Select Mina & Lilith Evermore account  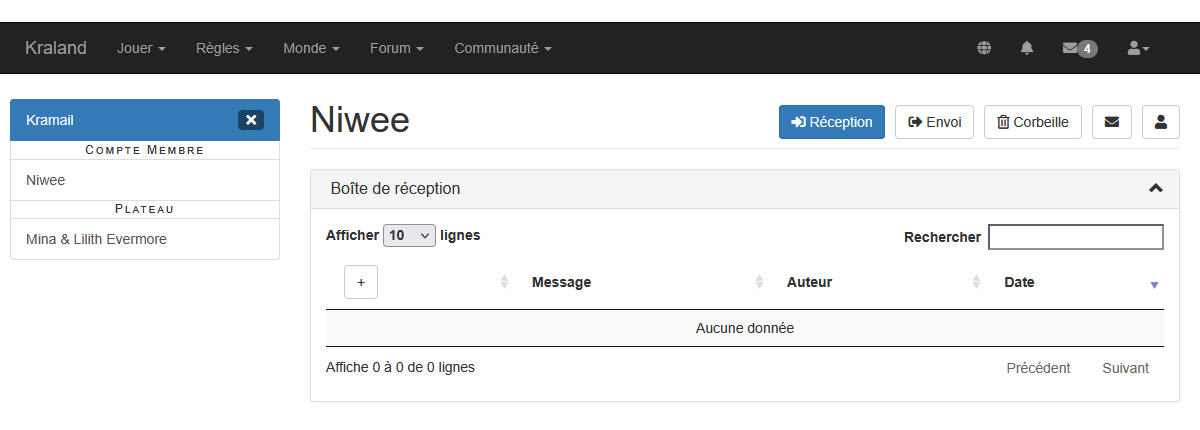[96, 239]
